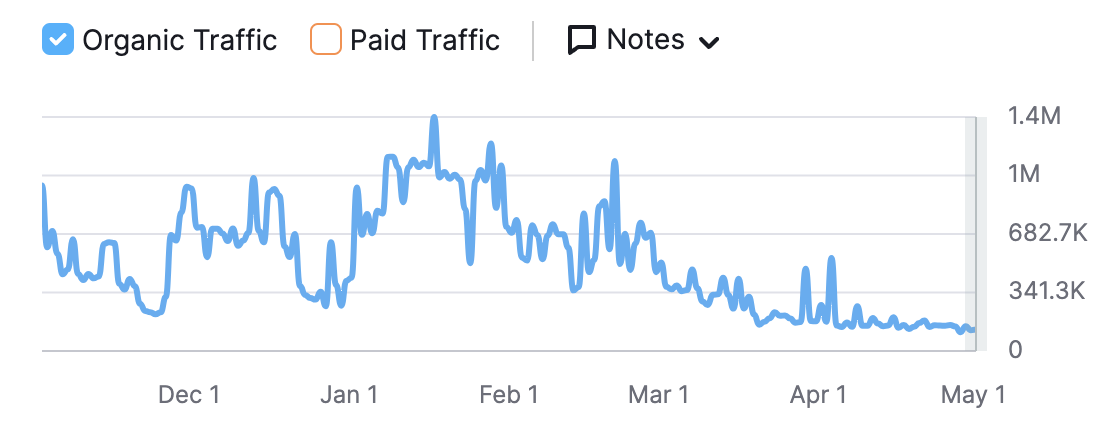
Task: Click the gray highlighted bar at chart's right edge
Action: [x=975, y=234]
